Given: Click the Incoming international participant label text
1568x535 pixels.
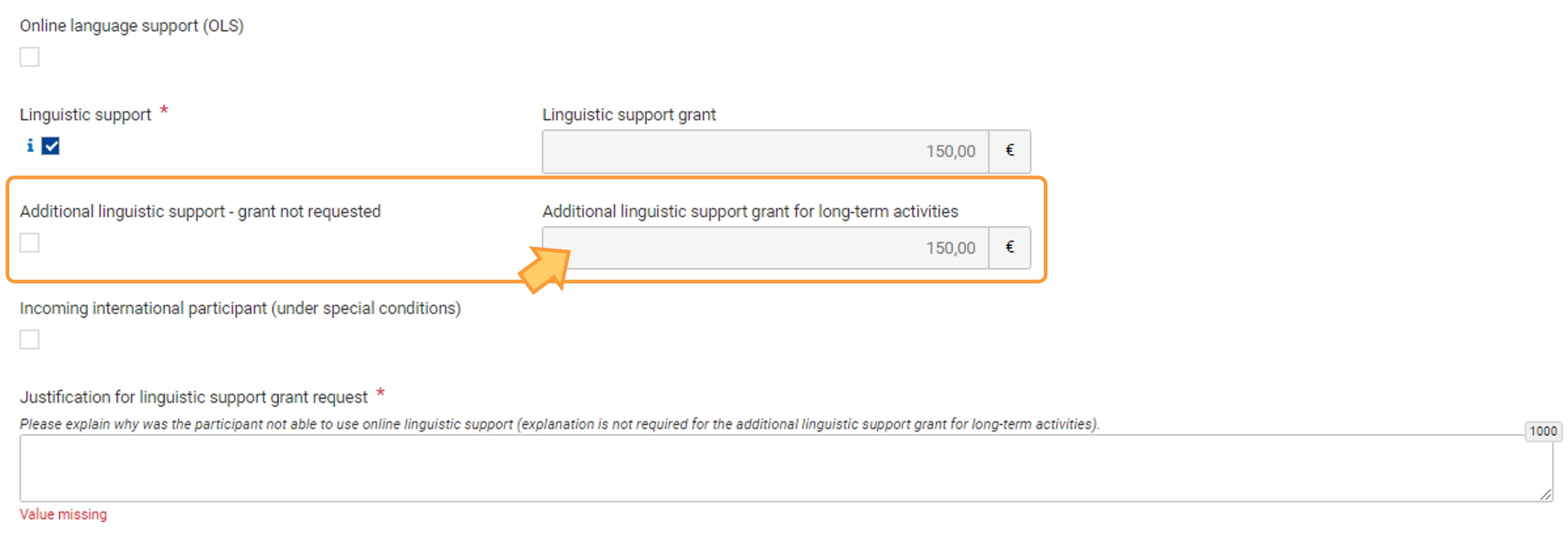Looking at the screenshot, I should (x=241, y=309).
